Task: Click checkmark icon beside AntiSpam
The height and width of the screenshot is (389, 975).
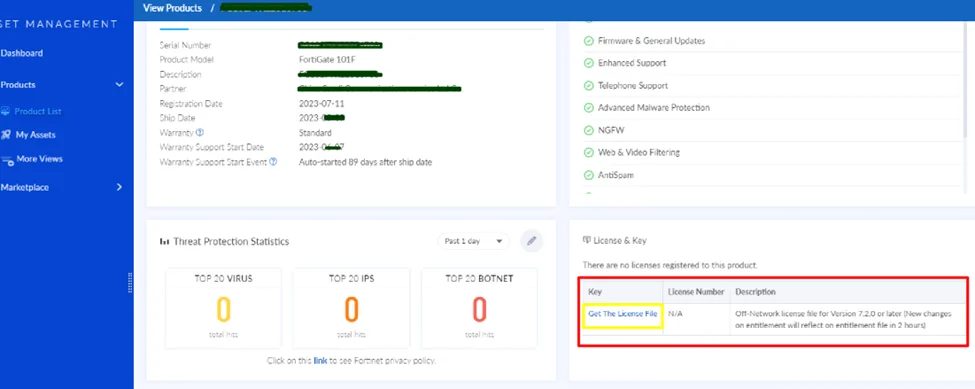Action: coord(588,176)
